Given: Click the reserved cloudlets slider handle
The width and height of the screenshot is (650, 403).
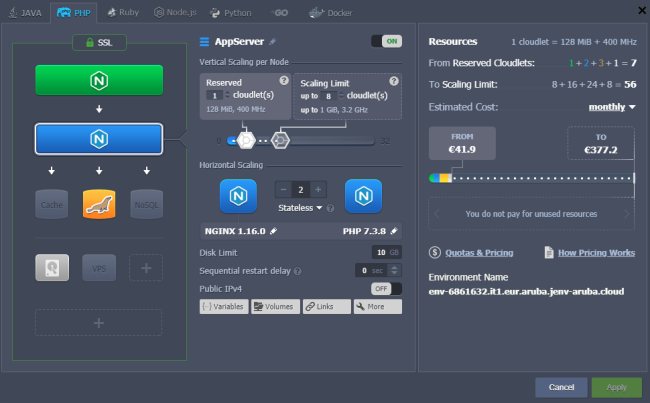Looking at the screenshot, I should click(246, 141).
